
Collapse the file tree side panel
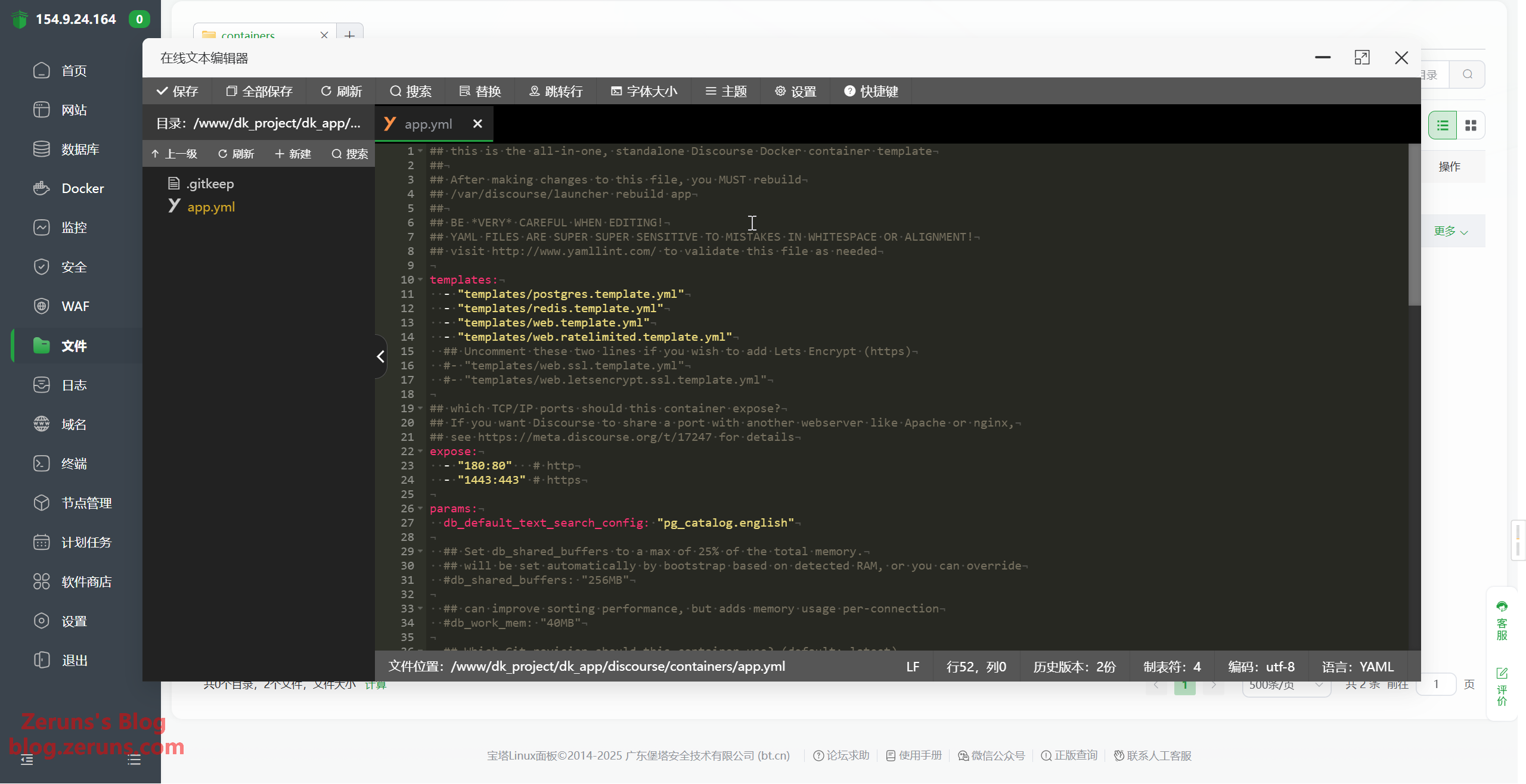click(380, 356)
